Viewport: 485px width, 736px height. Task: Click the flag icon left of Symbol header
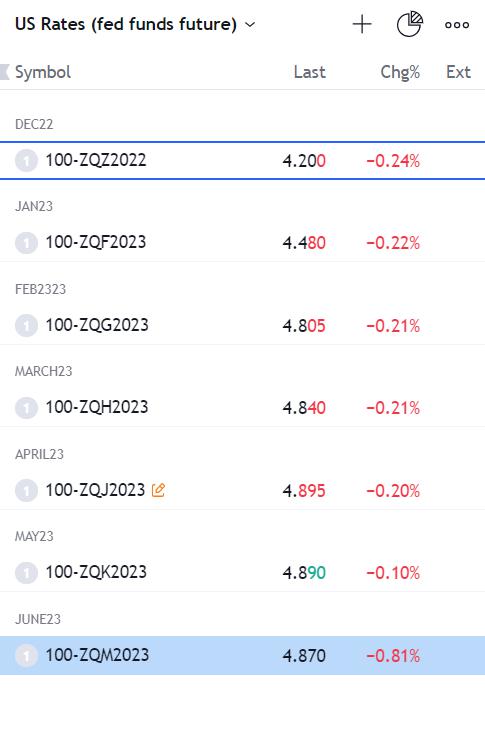point(5,72)
